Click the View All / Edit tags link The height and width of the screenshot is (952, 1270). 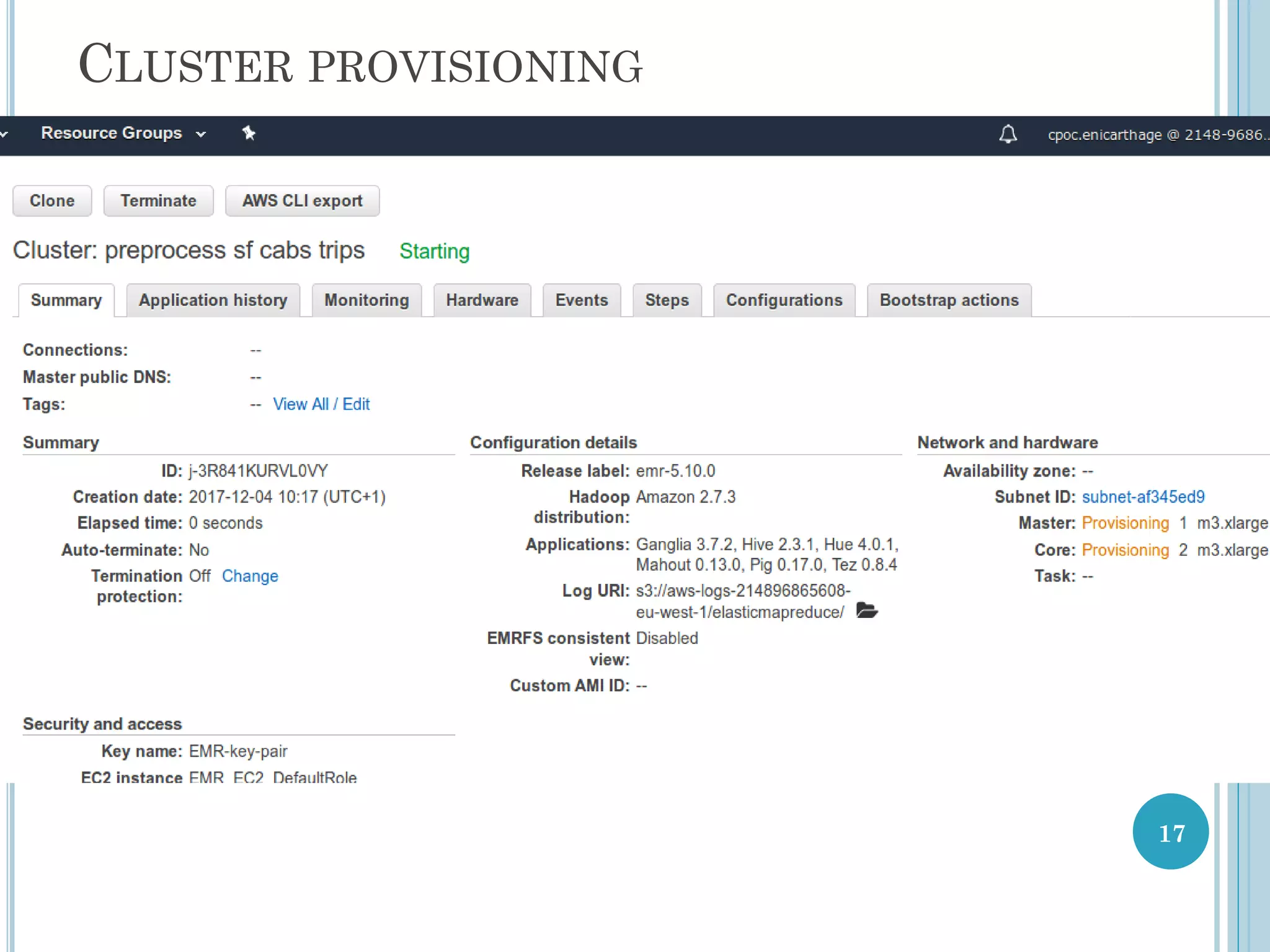[x=321, y=404]
